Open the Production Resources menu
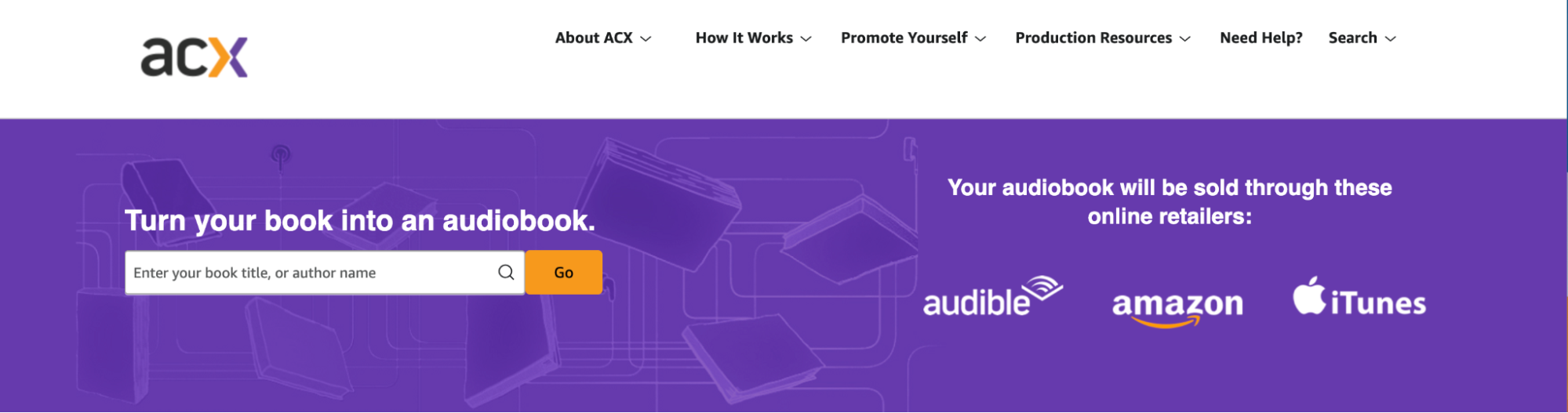1568x413 pixels. (x=1093, y=38)
